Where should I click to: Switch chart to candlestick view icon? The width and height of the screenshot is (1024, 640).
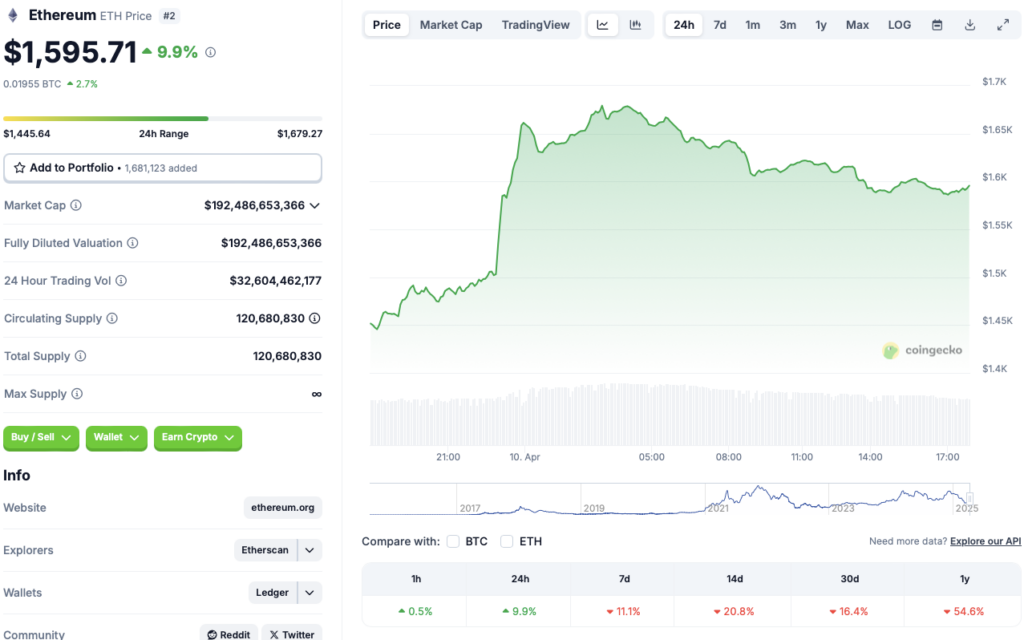[x=635, y=25]
